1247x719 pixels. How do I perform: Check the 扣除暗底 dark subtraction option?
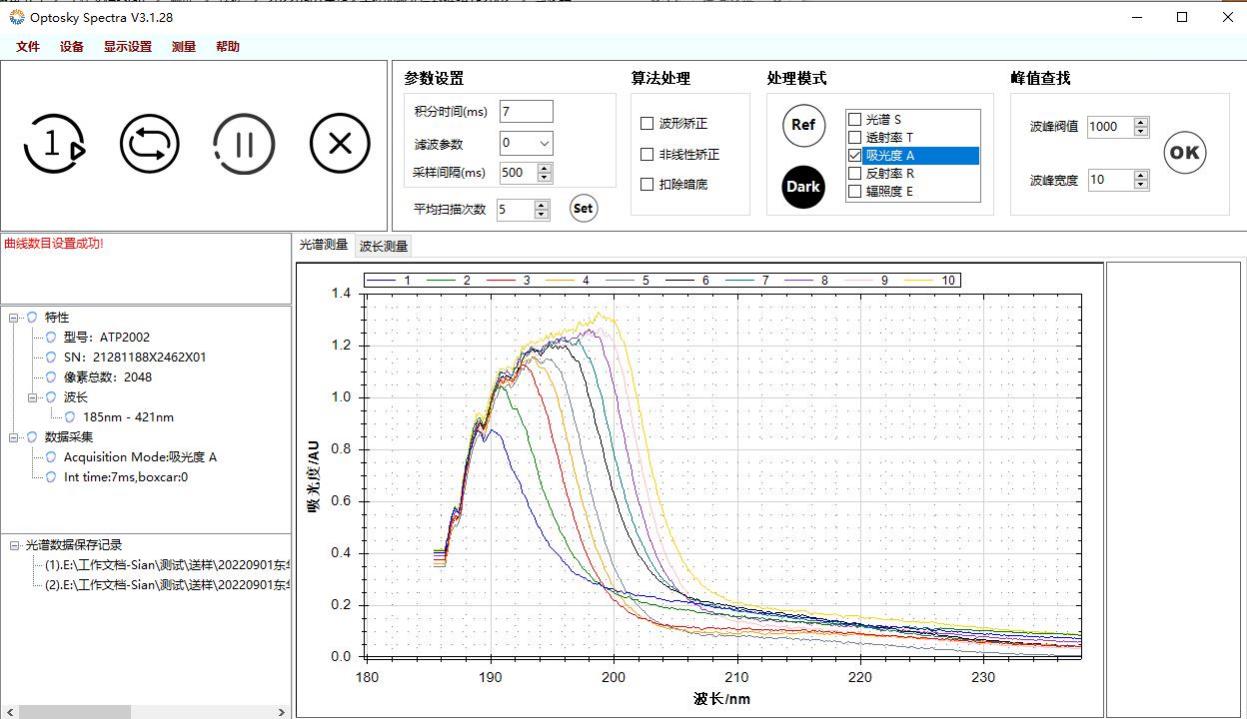tap(645, 185)
